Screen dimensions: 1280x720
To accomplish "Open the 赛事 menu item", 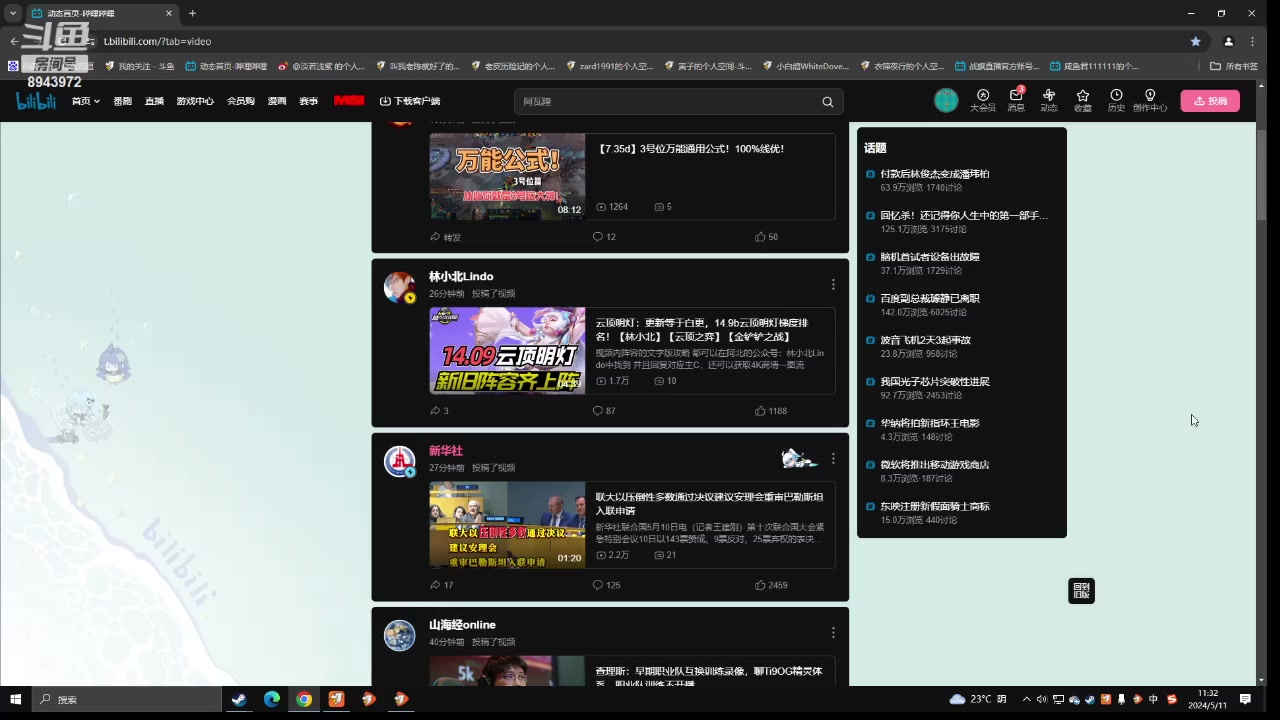I will [x=308, y=101].
